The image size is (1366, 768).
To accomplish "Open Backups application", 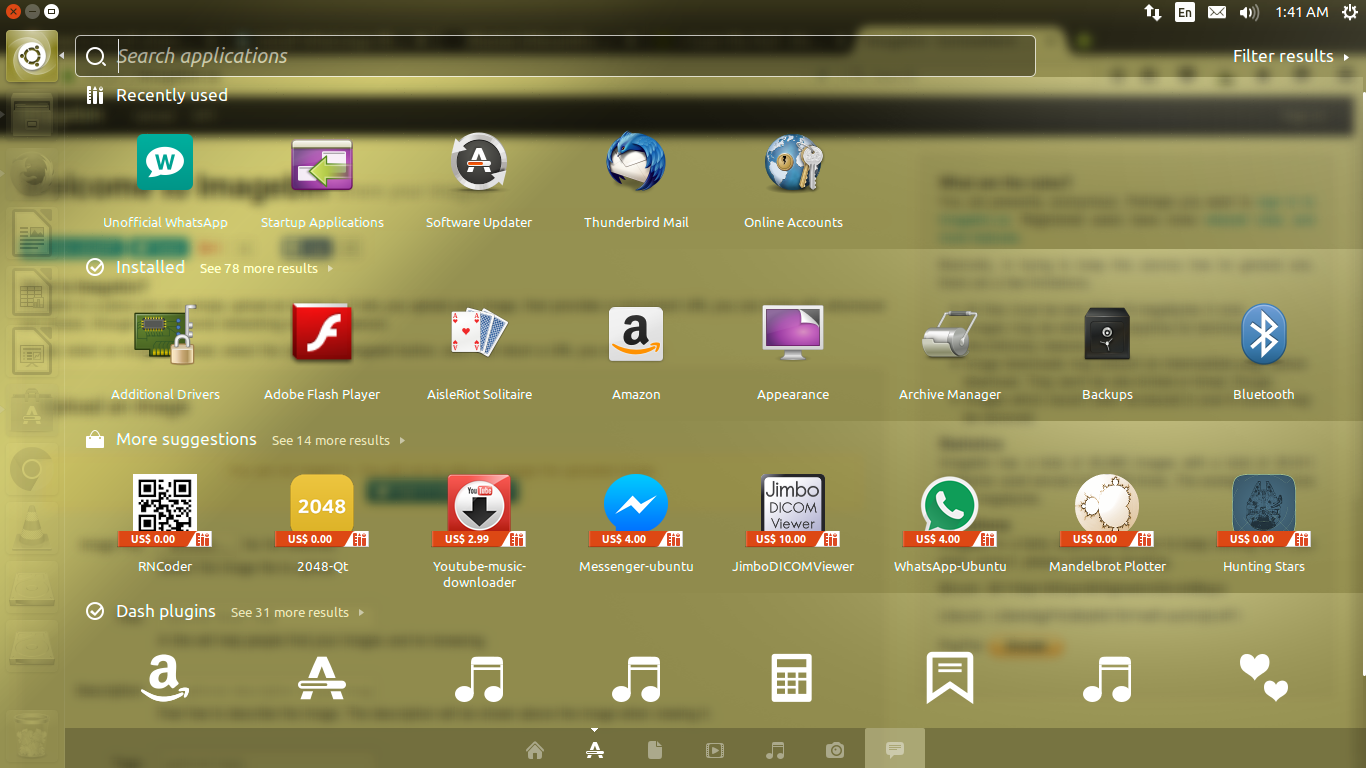I will pyautogui.click(x=1107, y=352).
